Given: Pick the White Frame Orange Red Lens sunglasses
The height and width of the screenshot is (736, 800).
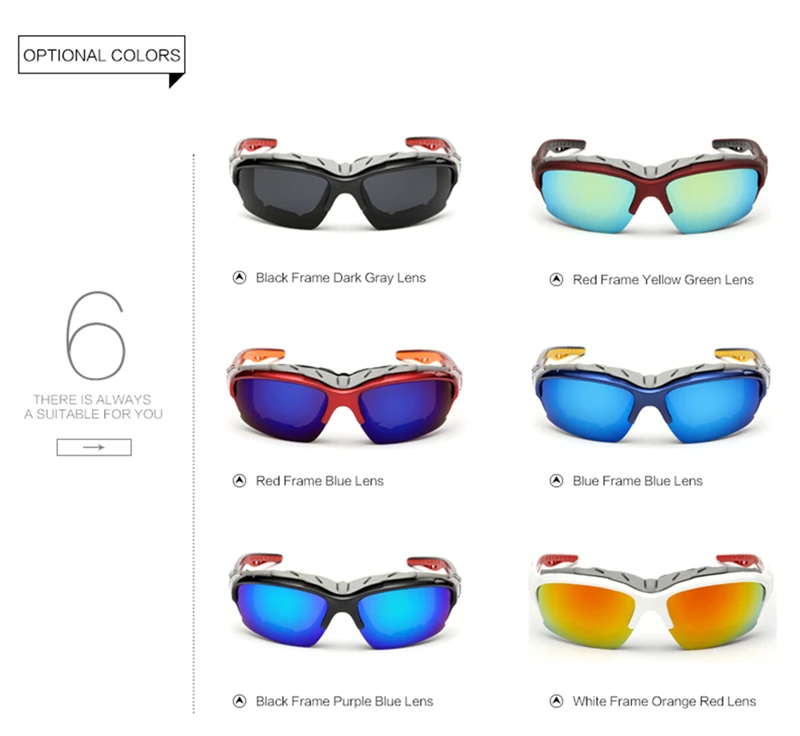Looking at the screenshot, I should (652, 602).
